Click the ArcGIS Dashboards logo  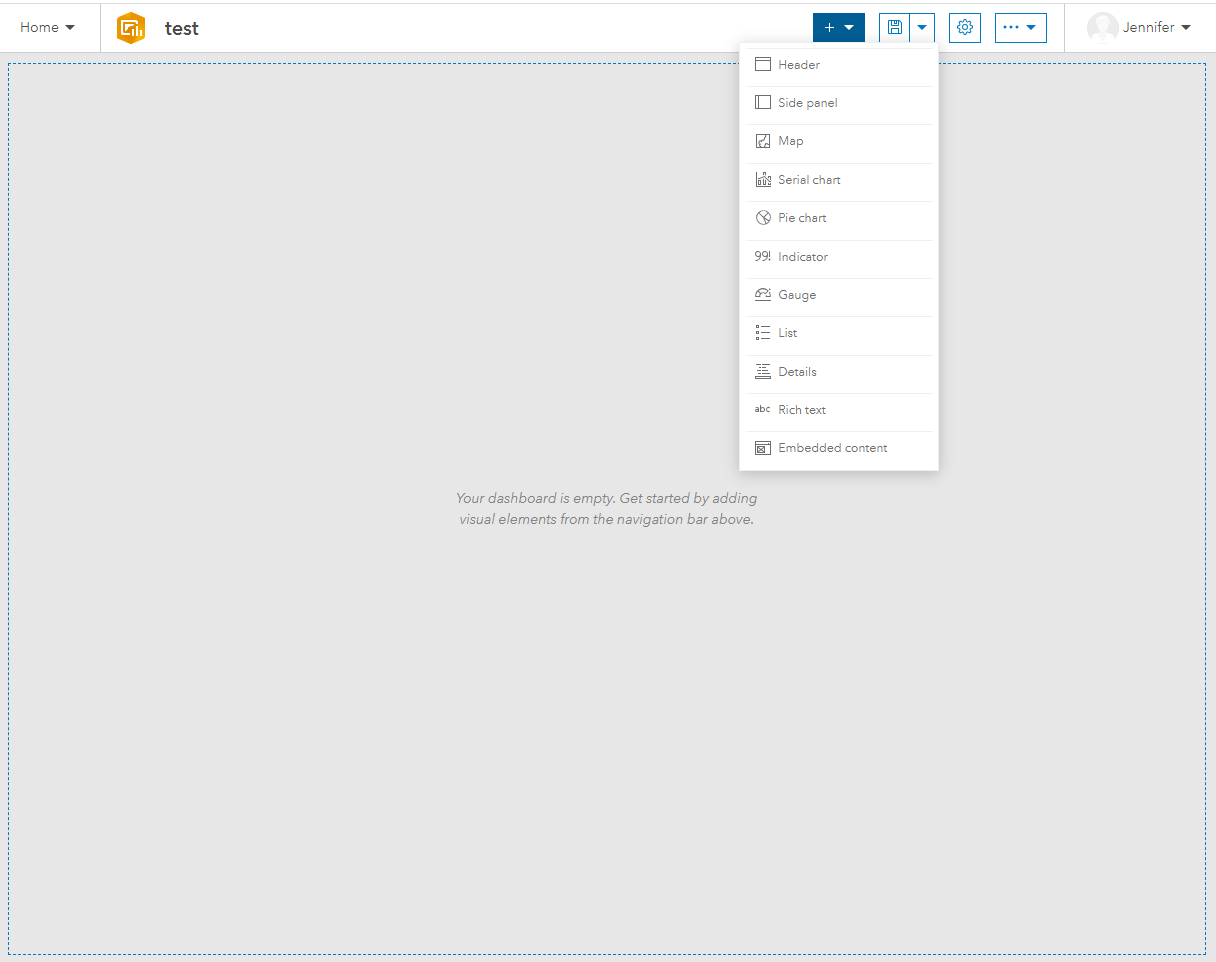click(x=131, y=27)
